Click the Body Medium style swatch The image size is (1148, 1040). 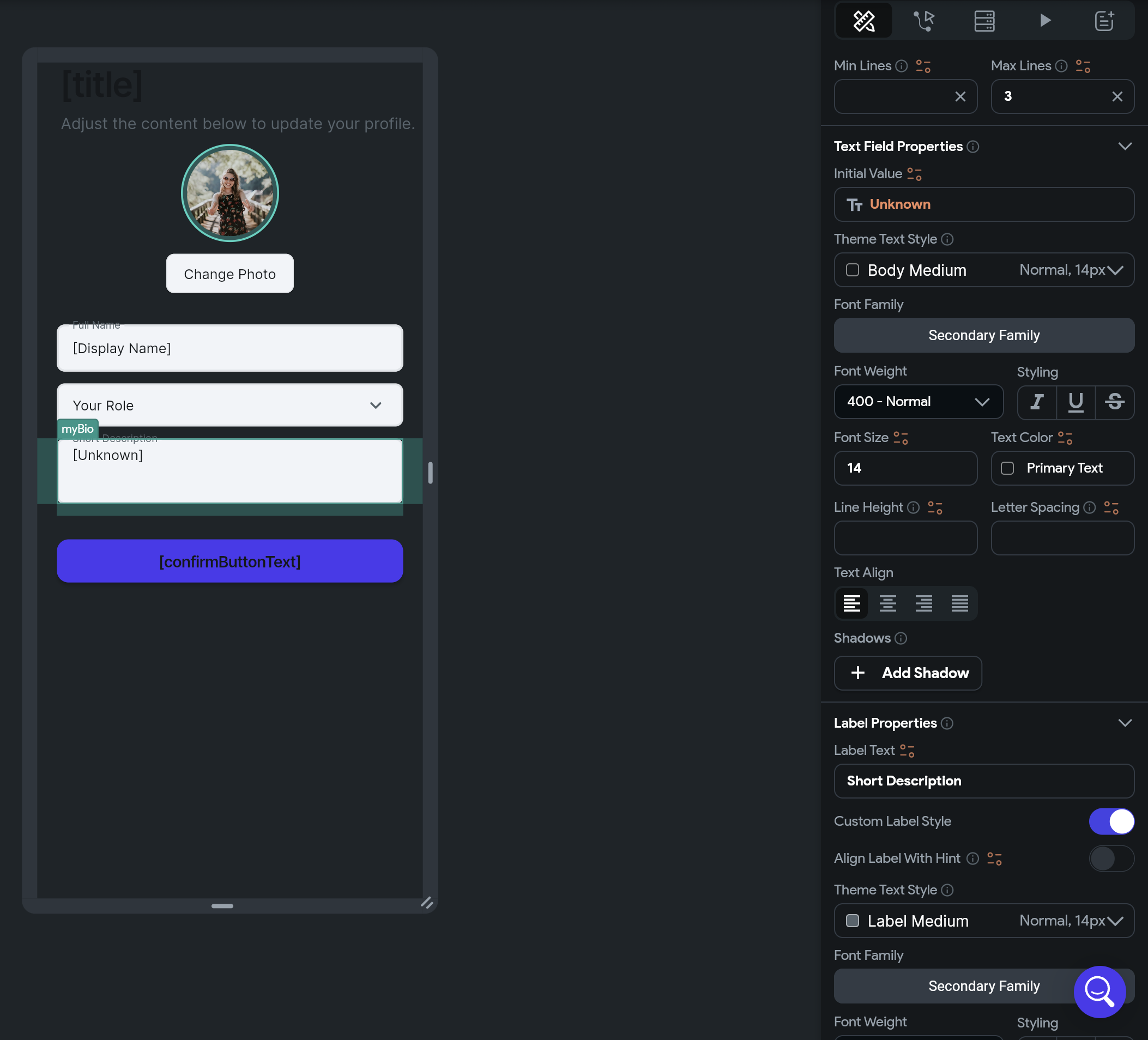(x=852, y=270)
